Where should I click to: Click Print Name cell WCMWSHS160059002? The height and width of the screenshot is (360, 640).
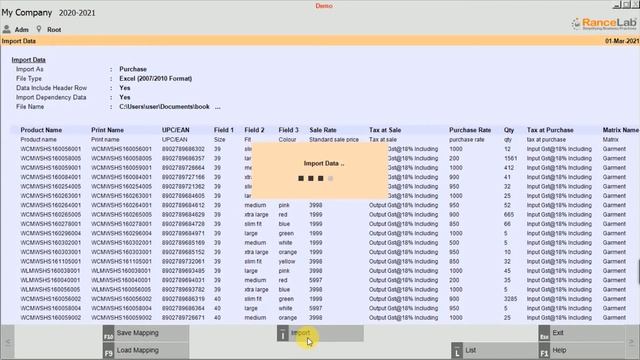(121, 318)
